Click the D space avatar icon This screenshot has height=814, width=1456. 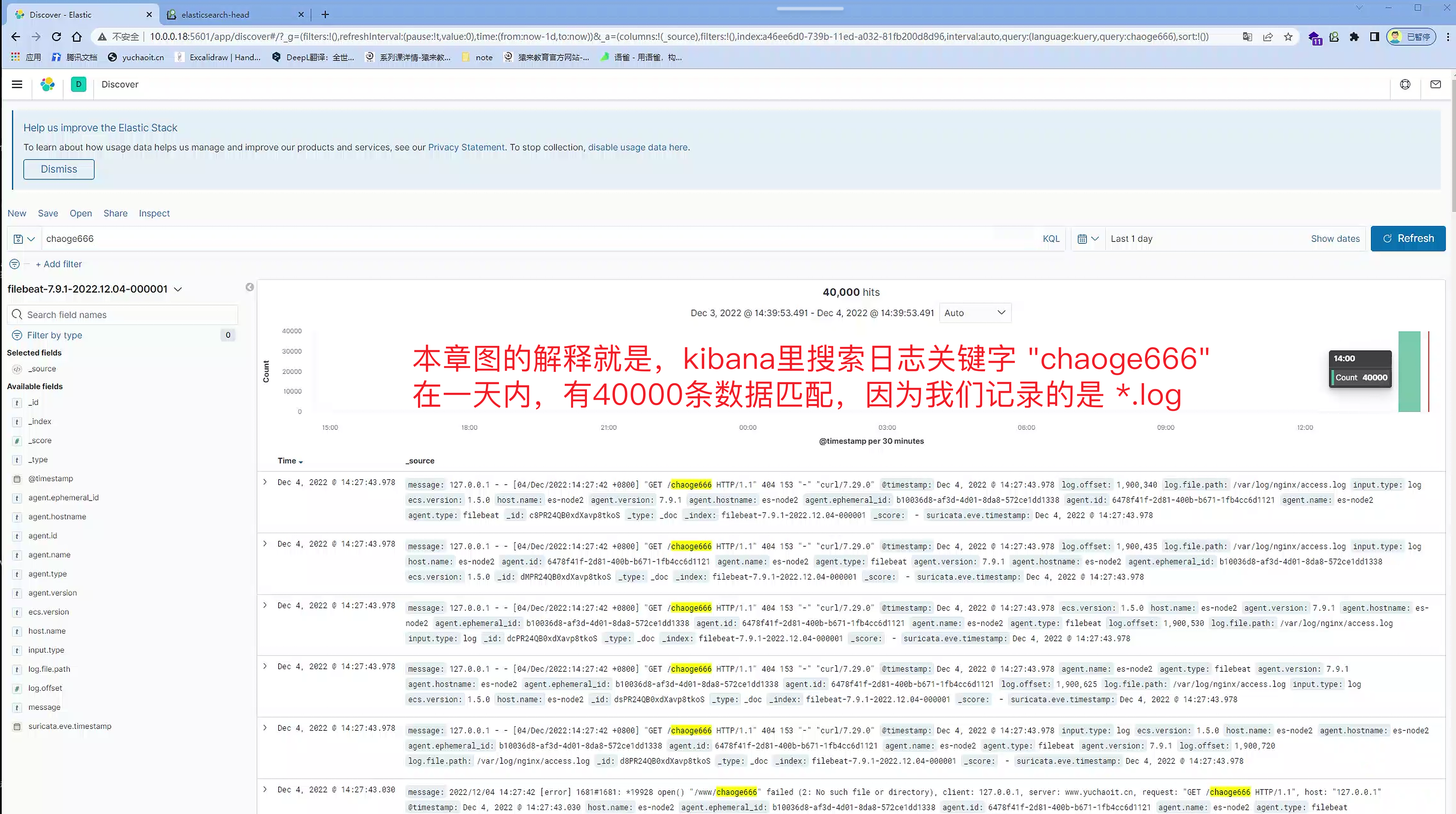(x=79, y=84)
